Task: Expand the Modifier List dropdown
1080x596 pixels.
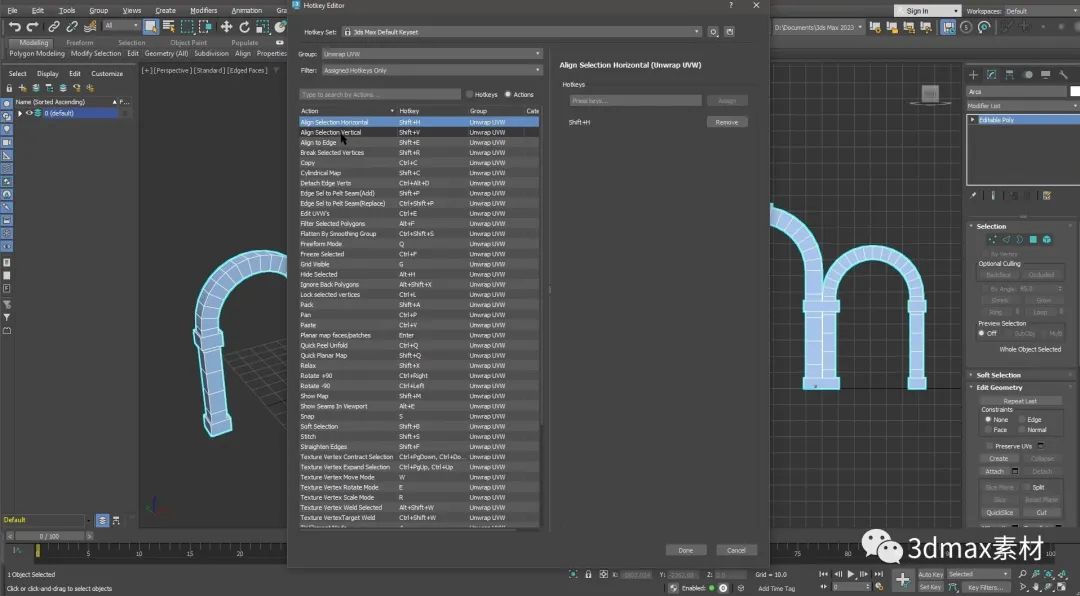Action: click(x=1024, y=106)
